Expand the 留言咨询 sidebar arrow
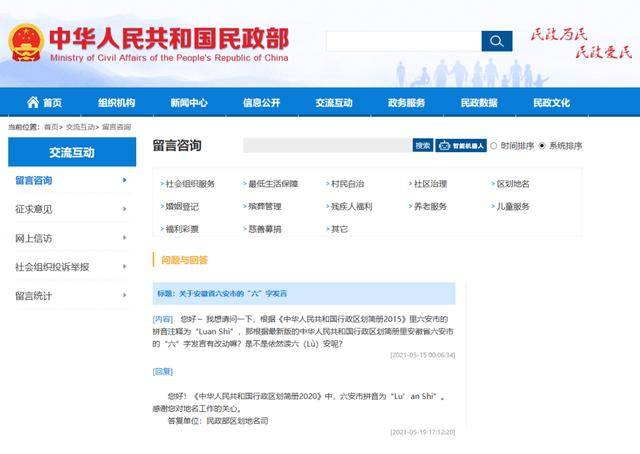Image resolution: width=640 pixels, height=454 pixels. click(124, 180)
